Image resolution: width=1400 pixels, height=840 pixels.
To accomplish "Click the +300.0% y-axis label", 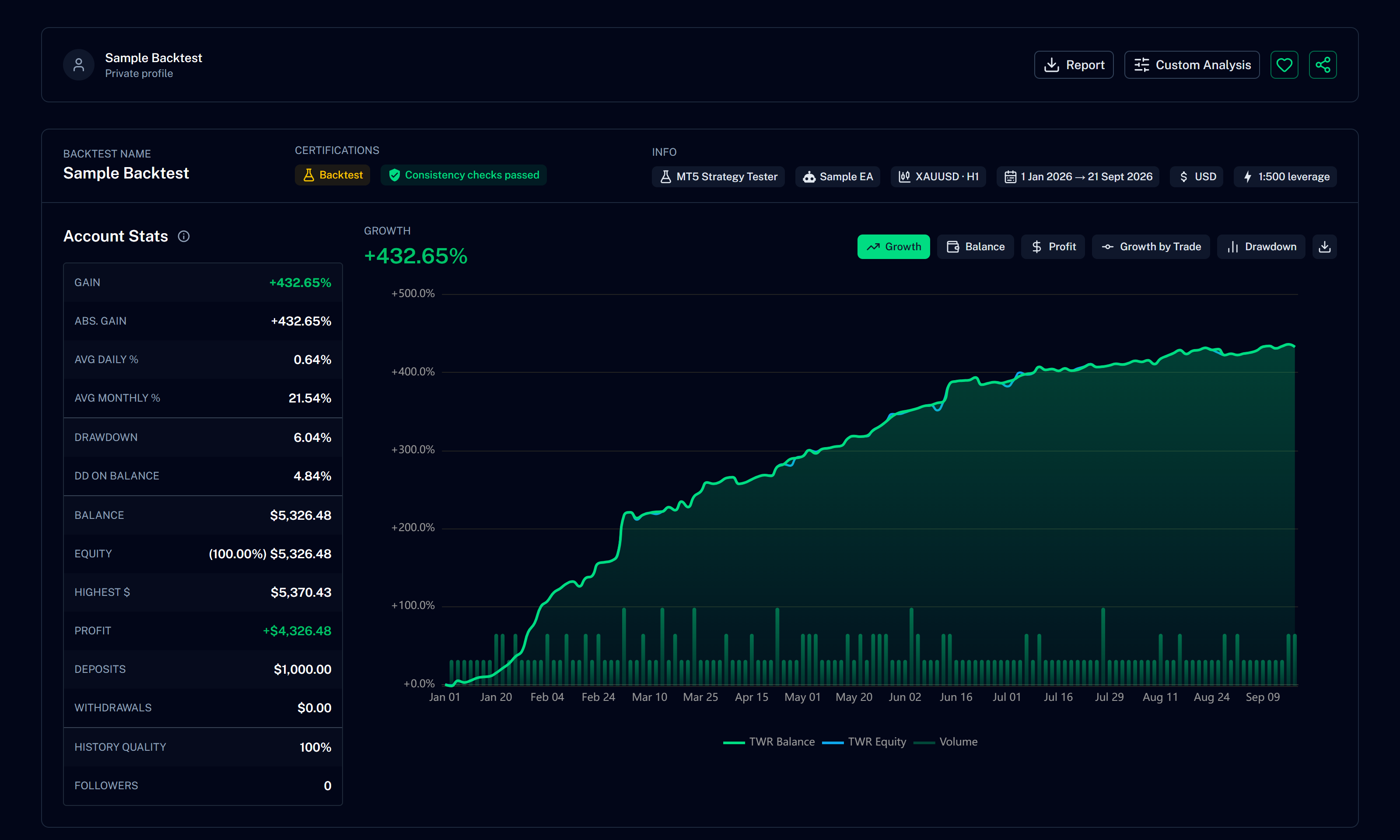I will click(413, 449).
